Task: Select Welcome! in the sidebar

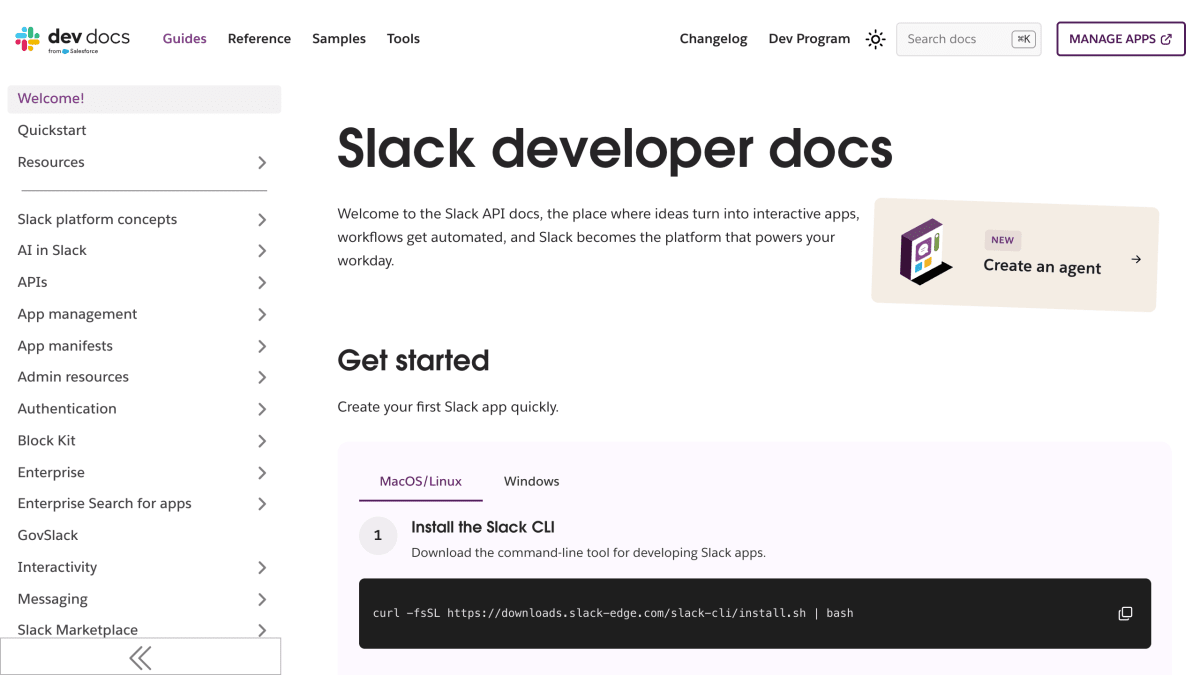Action: click(144, 99)
